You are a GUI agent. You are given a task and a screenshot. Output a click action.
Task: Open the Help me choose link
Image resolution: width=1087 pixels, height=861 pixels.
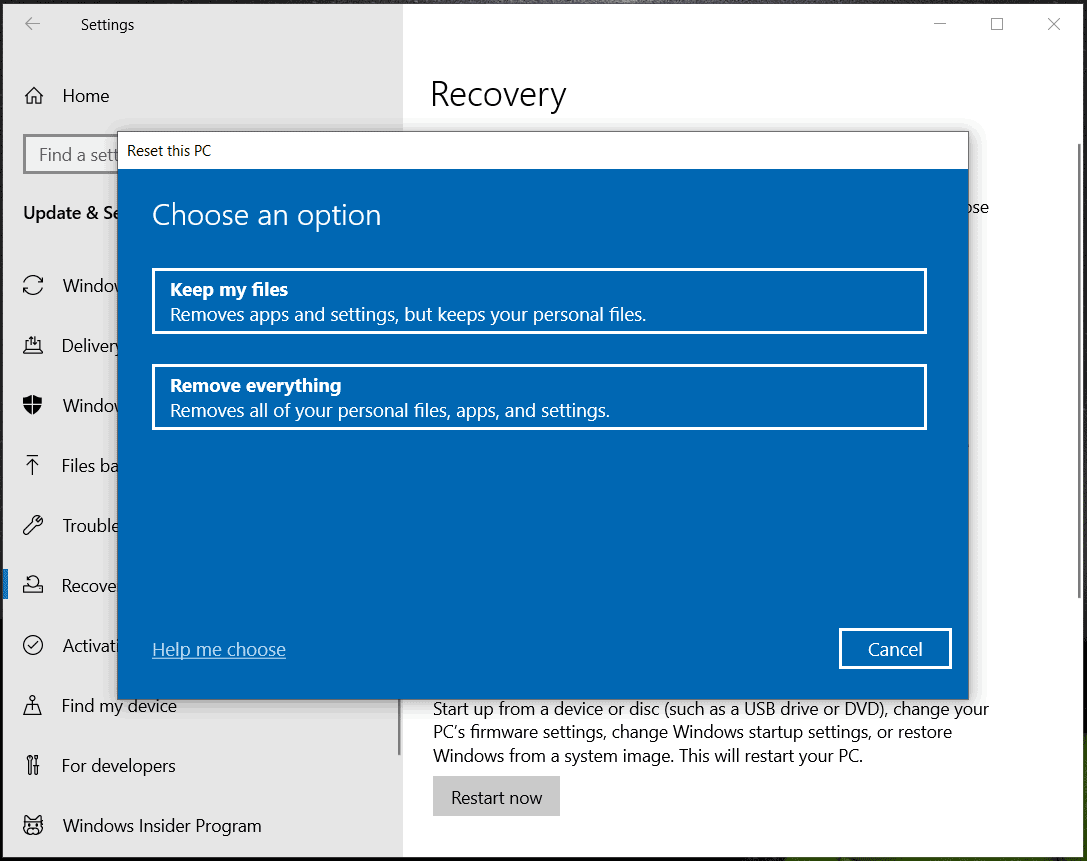(x=218, y=649)
